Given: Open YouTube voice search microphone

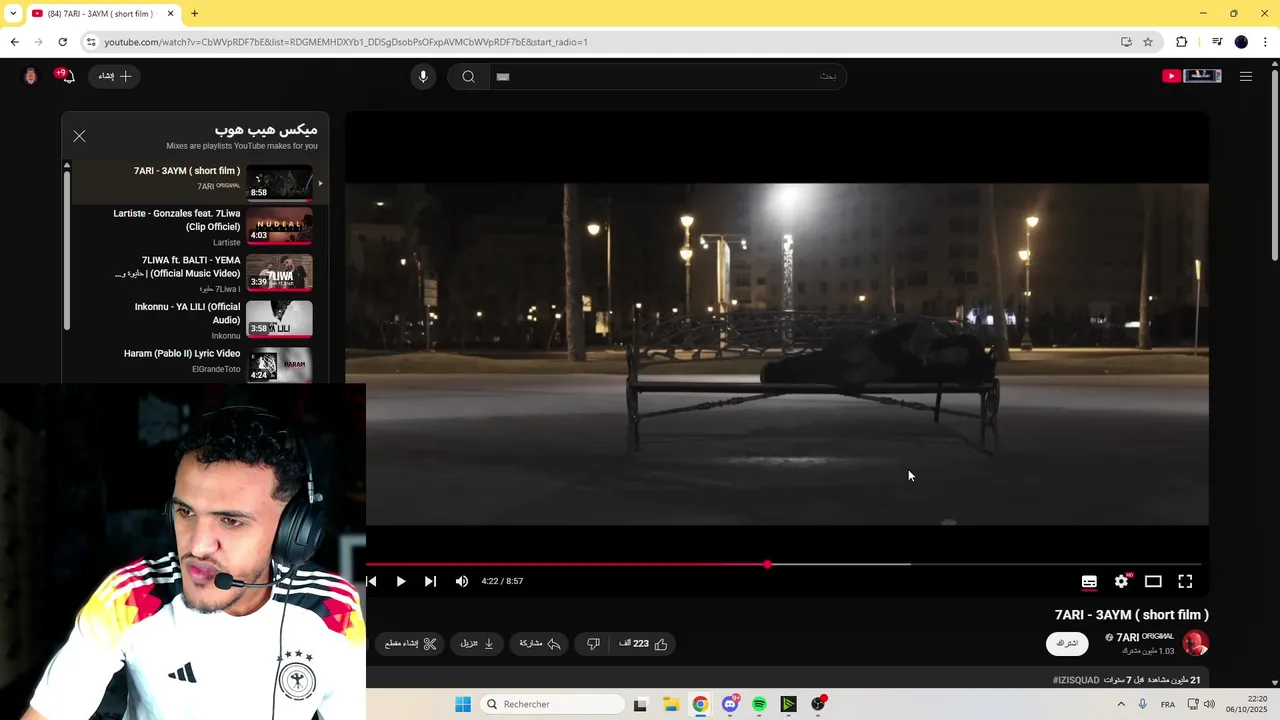Looking at the screenshot, I should pyautogui.click(x=423, y=76).
